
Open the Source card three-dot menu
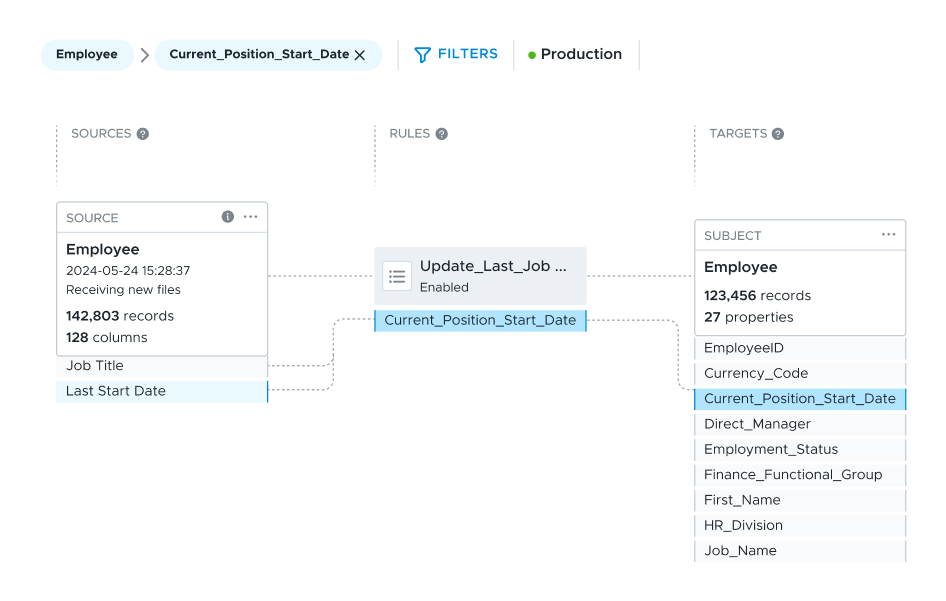click(251, 217)
